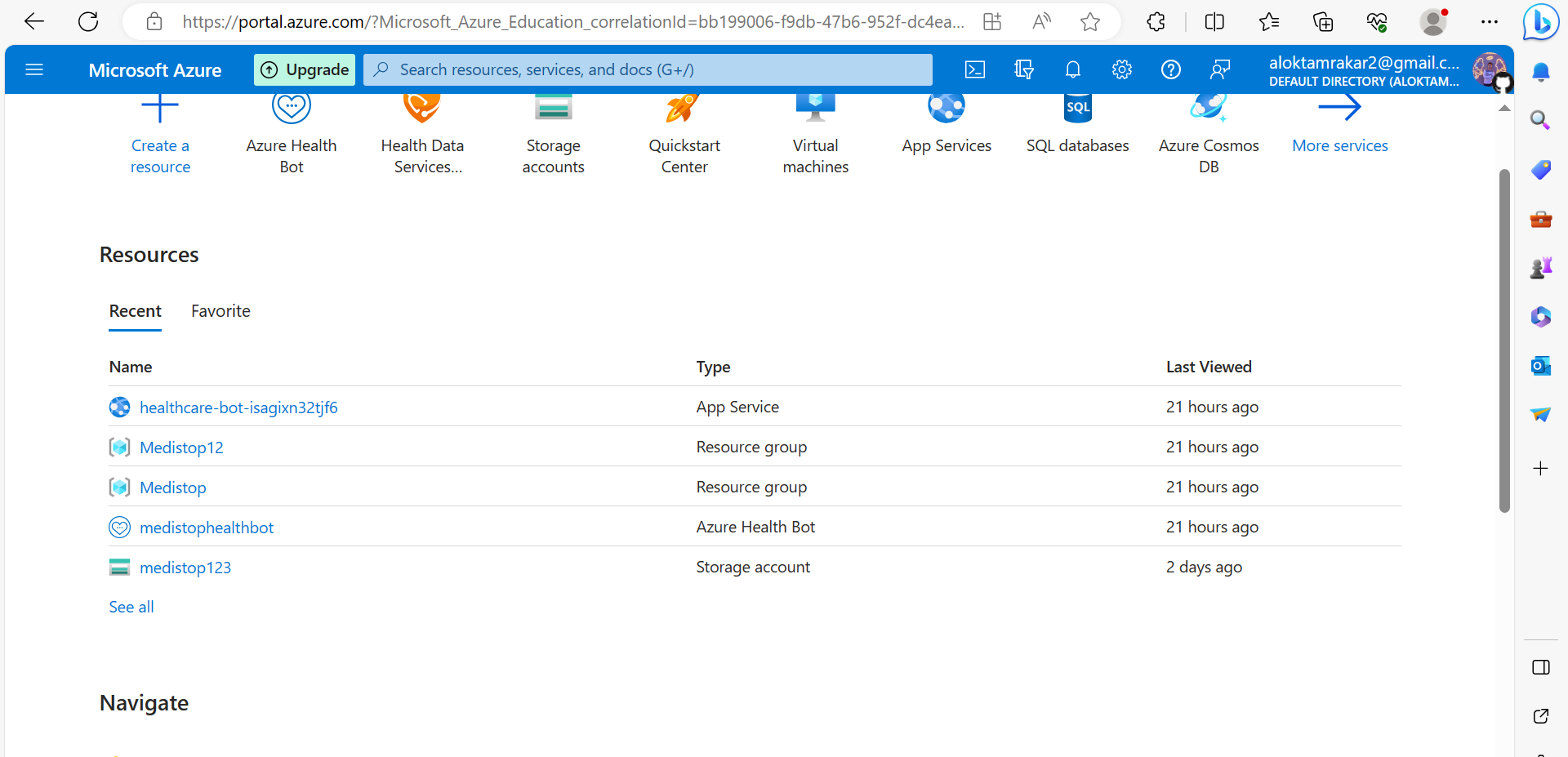Open Edge sidebar Shopping tag icon
1568x757 pixels.
pos(1541,170)
